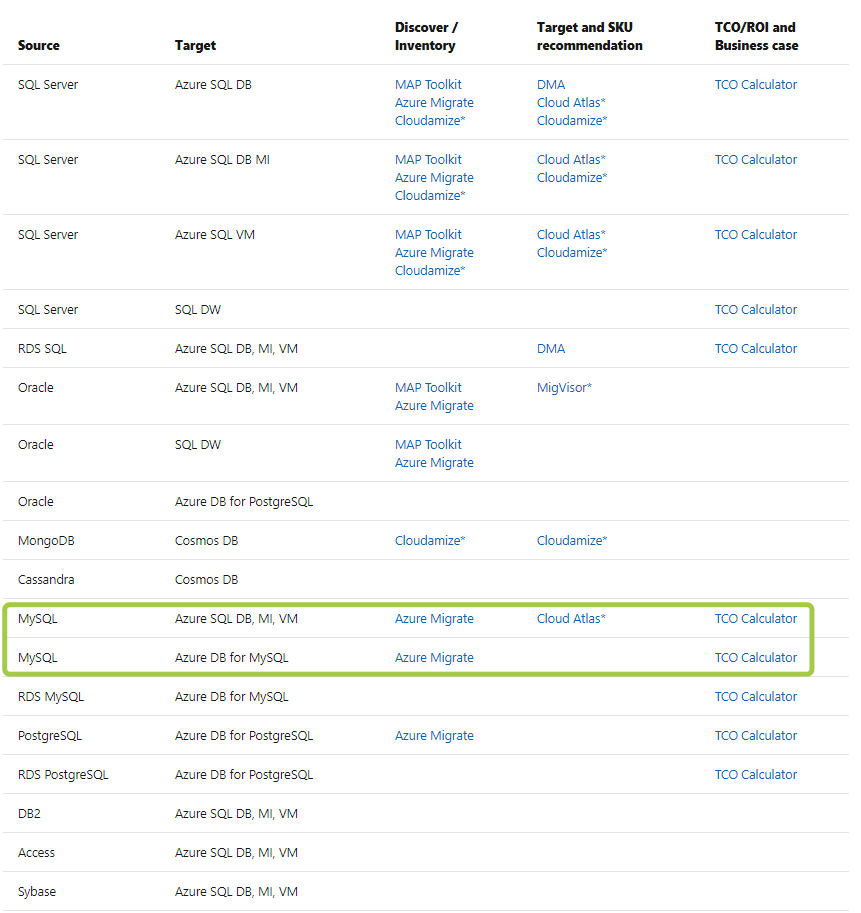Open TCO Calculator link in PostgreSQL source row
861x913 pixels.
tap(756, 736)
